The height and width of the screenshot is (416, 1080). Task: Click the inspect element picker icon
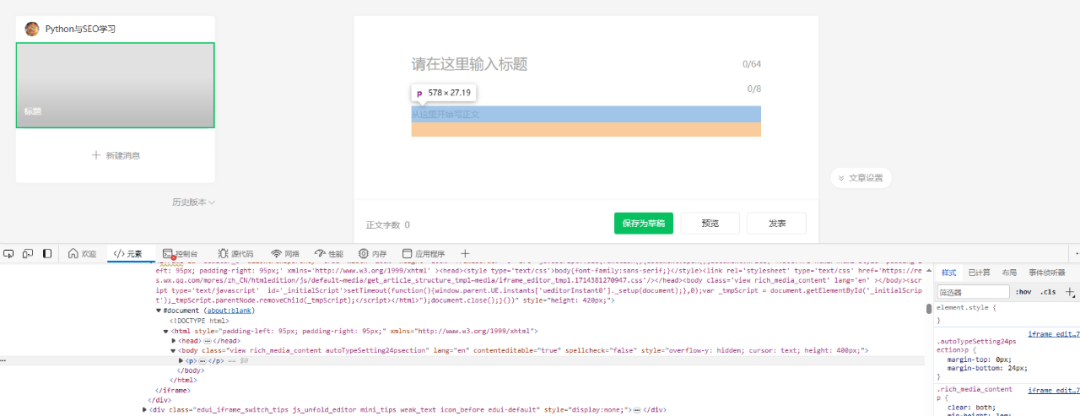[8, 253]
